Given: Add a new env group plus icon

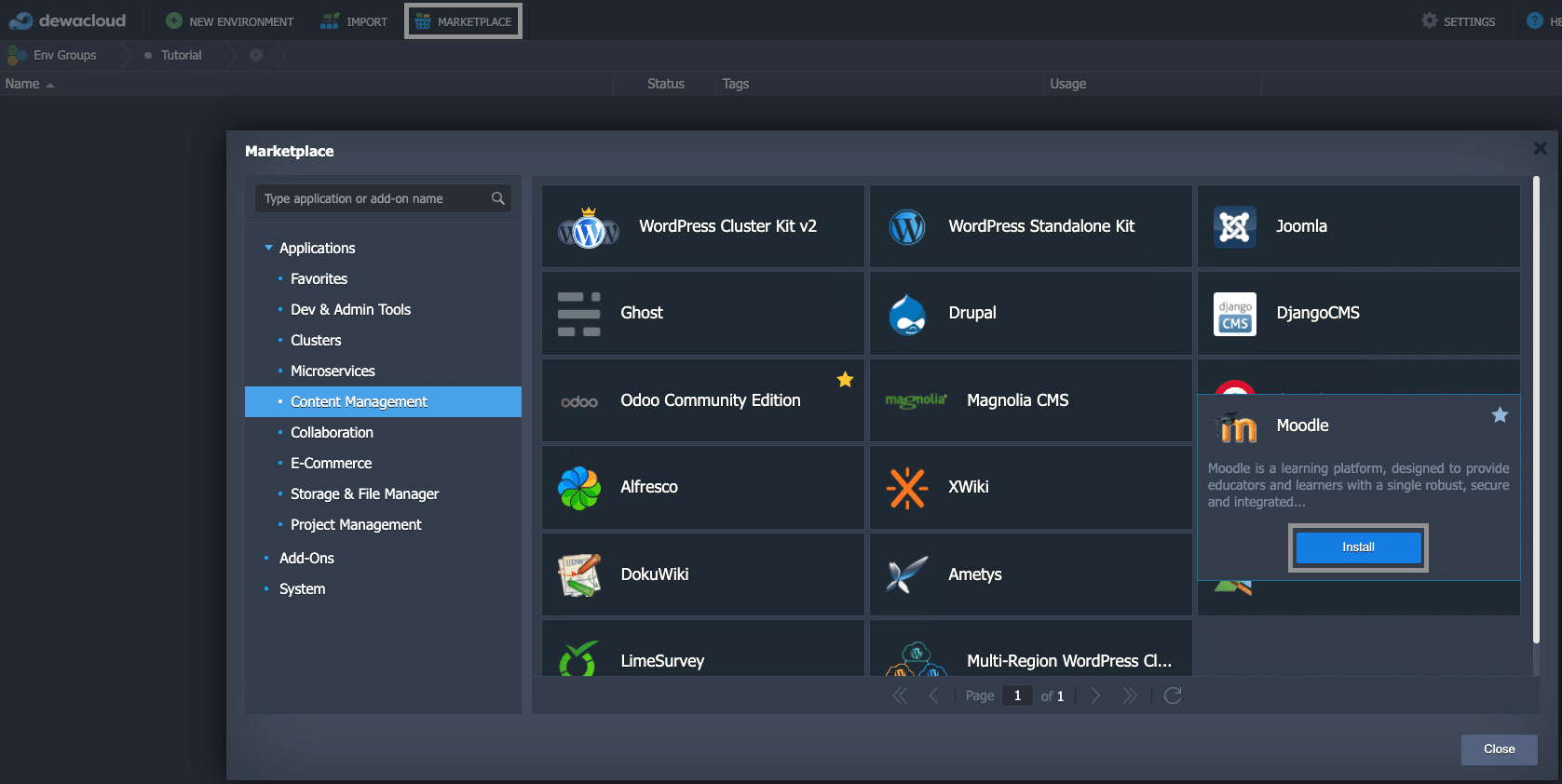Looking at the screenshot, I should (x=256, y=55).
